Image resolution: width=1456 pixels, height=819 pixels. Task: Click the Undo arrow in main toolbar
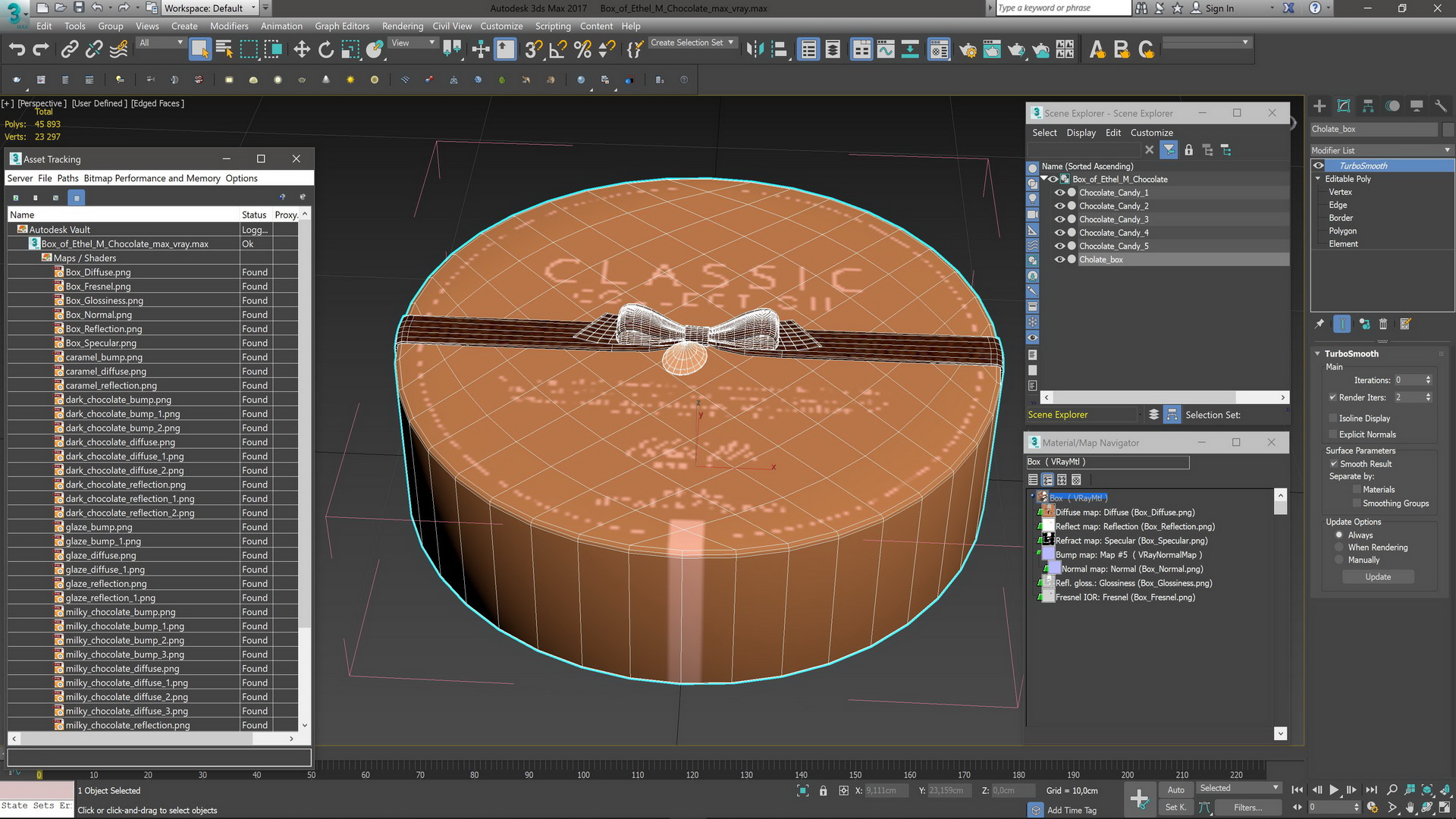coord(17,50)
